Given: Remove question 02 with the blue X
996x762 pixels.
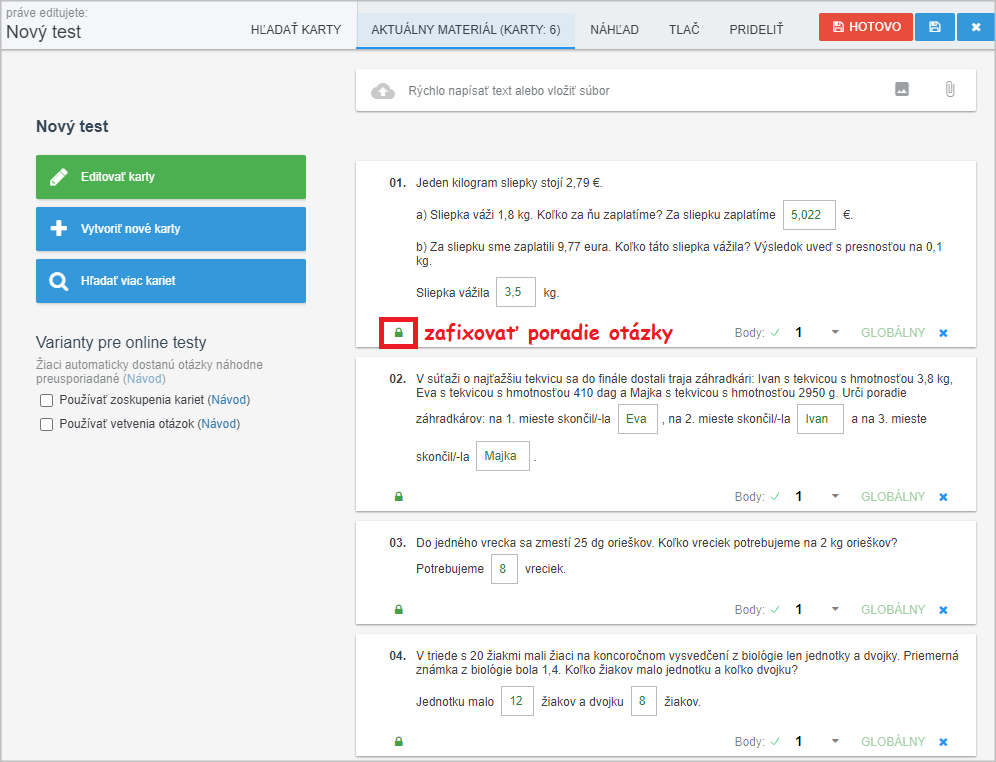Looking at the screenshot, I should coord(943,497).
